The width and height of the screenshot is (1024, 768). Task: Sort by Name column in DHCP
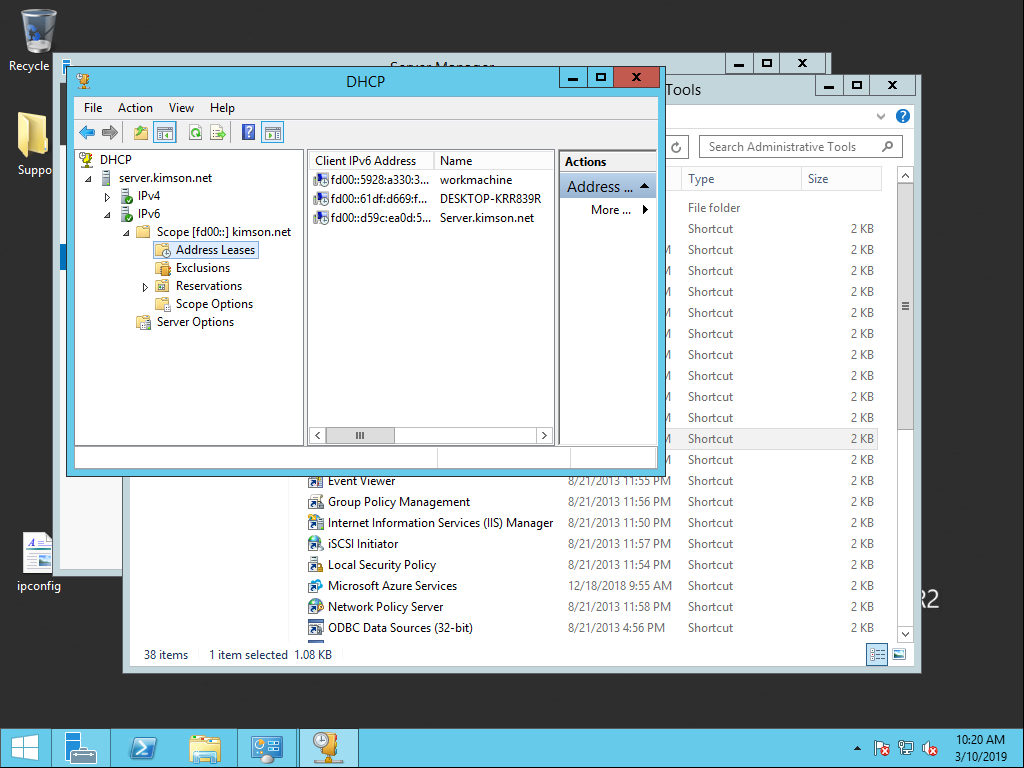click(x=493, y=161)
